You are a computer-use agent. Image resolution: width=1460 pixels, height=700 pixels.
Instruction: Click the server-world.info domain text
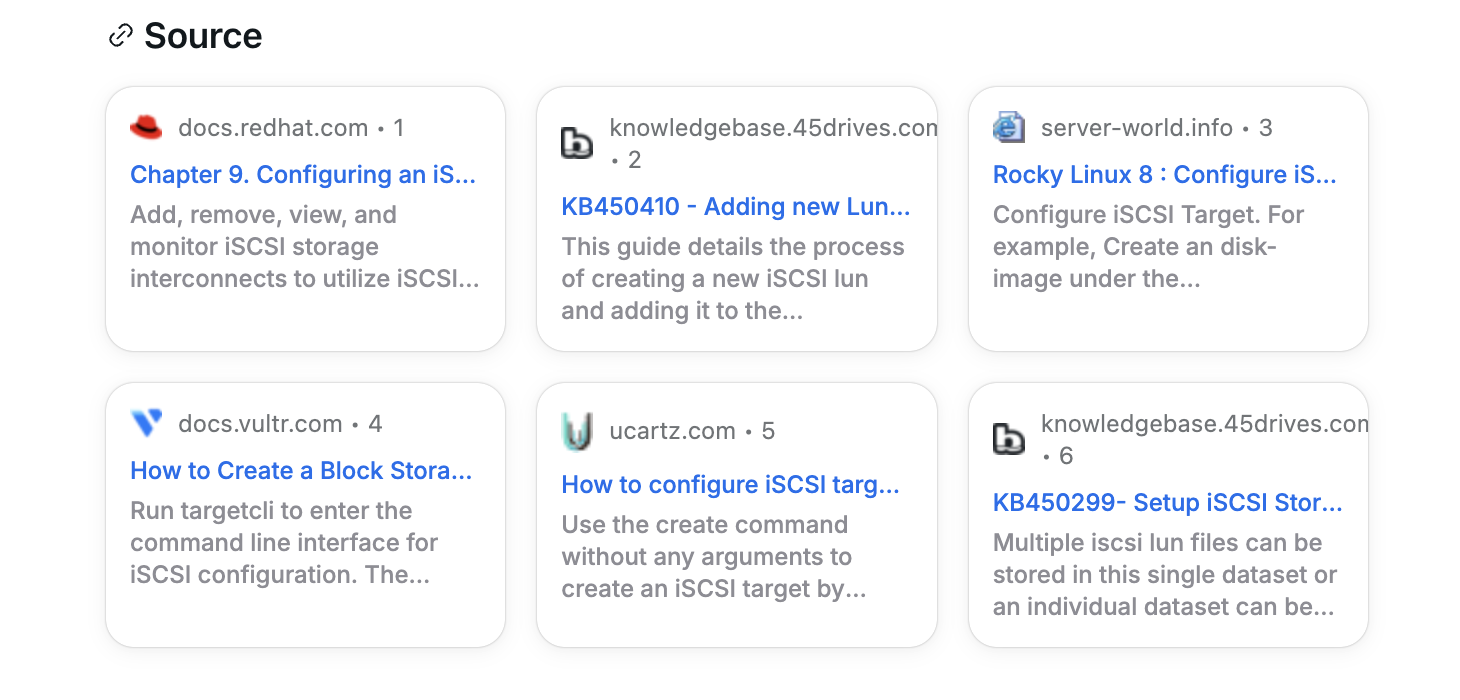tap(1136, 128)
